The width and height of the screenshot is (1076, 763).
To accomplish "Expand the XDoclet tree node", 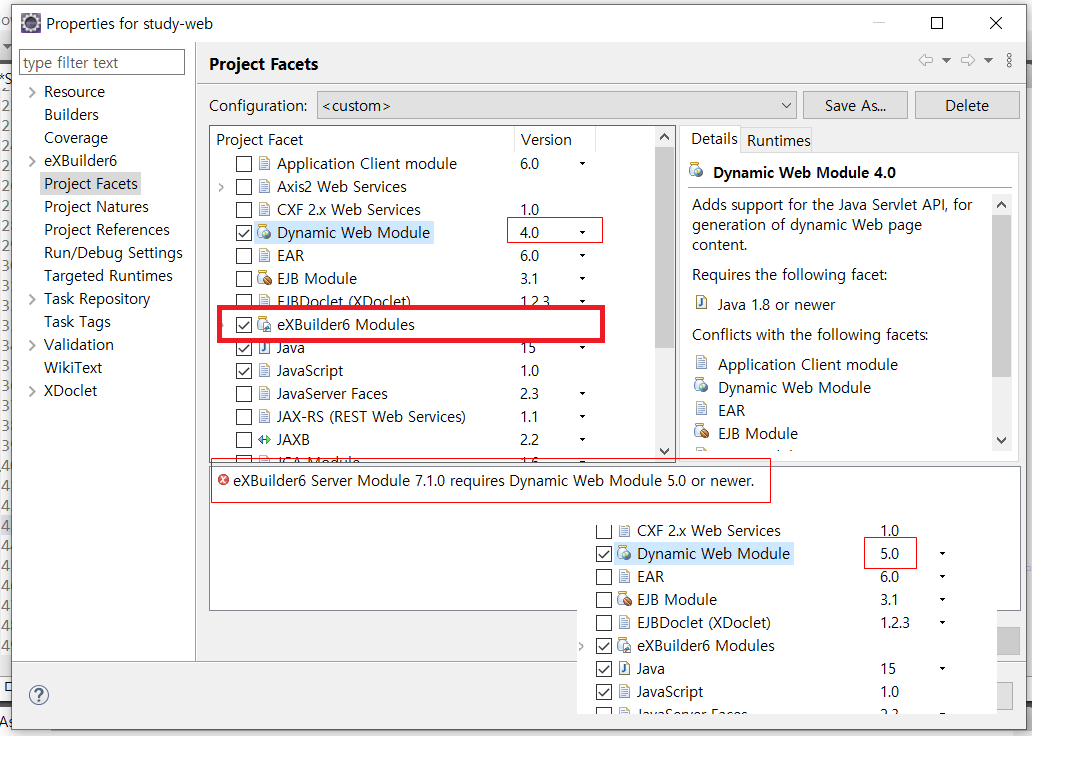I will coord(32,391).
